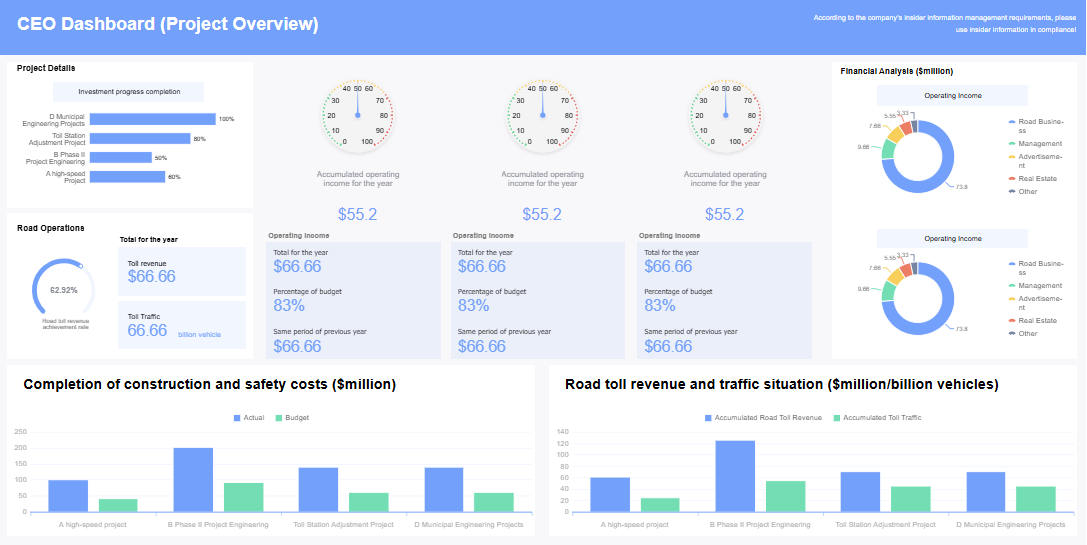Click Actual bar for A high-speed project construction costs
This screenshot has width=1087, height=545.
click(x=68, y=496)
